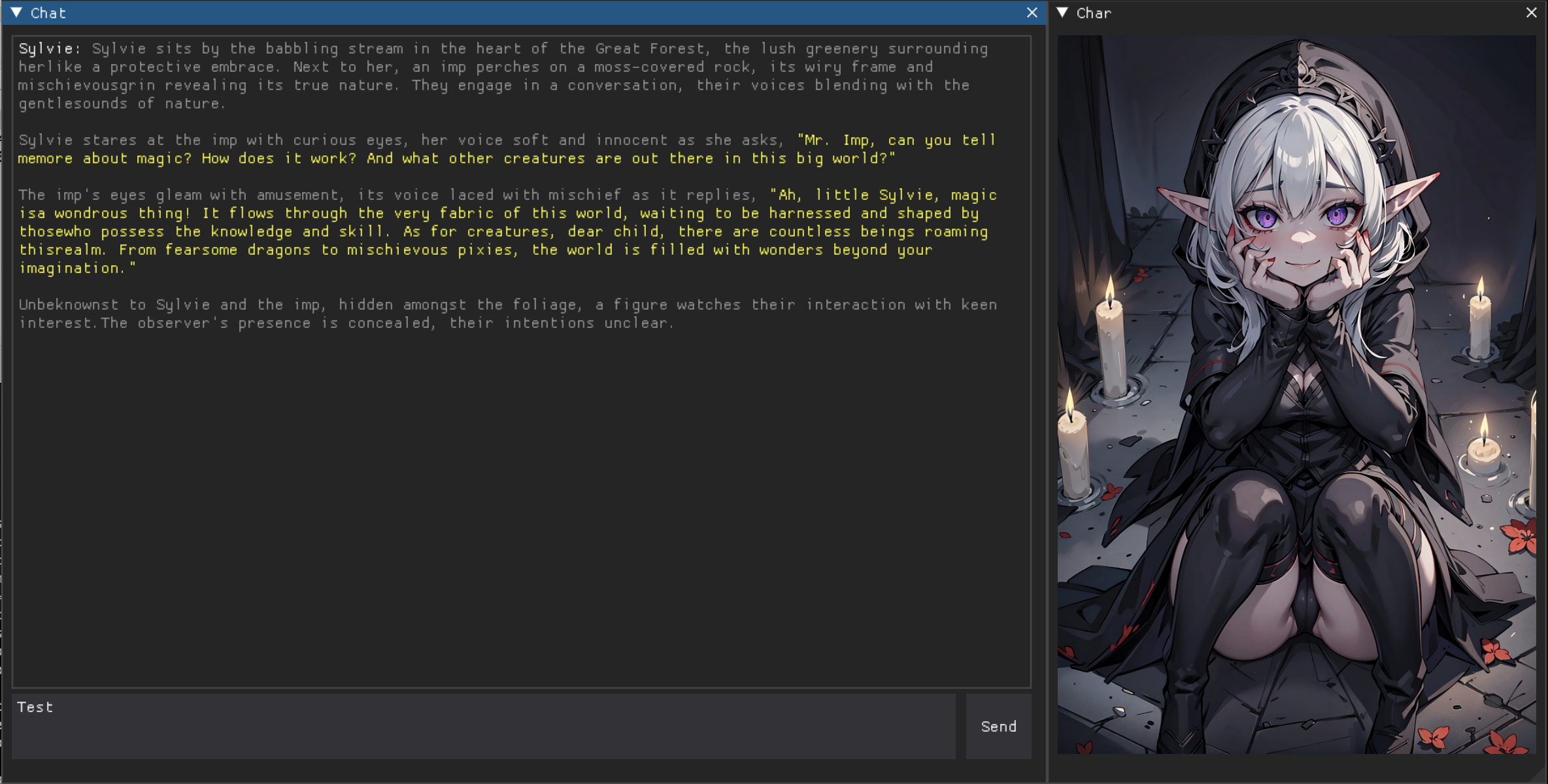
Task: Click the word "Test" in the input box
Action: point(35,708)
